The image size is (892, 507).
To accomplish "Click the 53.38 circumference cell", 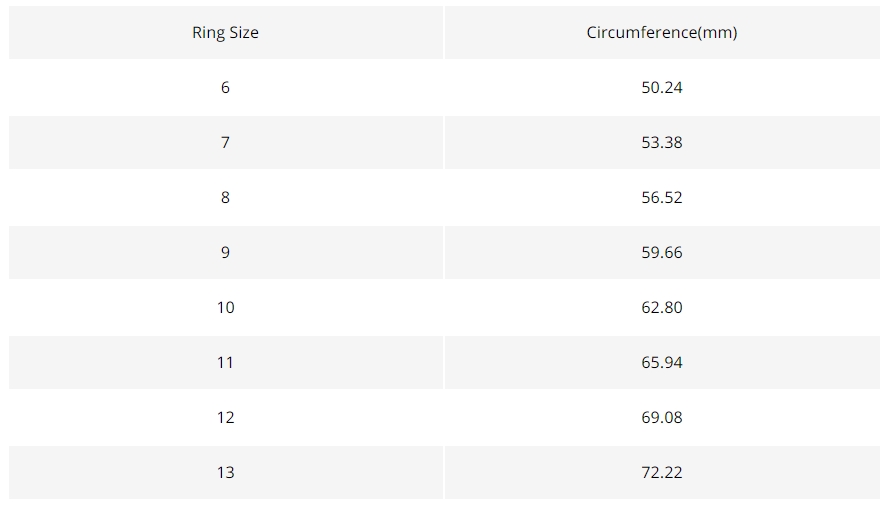I will (662, 142).
